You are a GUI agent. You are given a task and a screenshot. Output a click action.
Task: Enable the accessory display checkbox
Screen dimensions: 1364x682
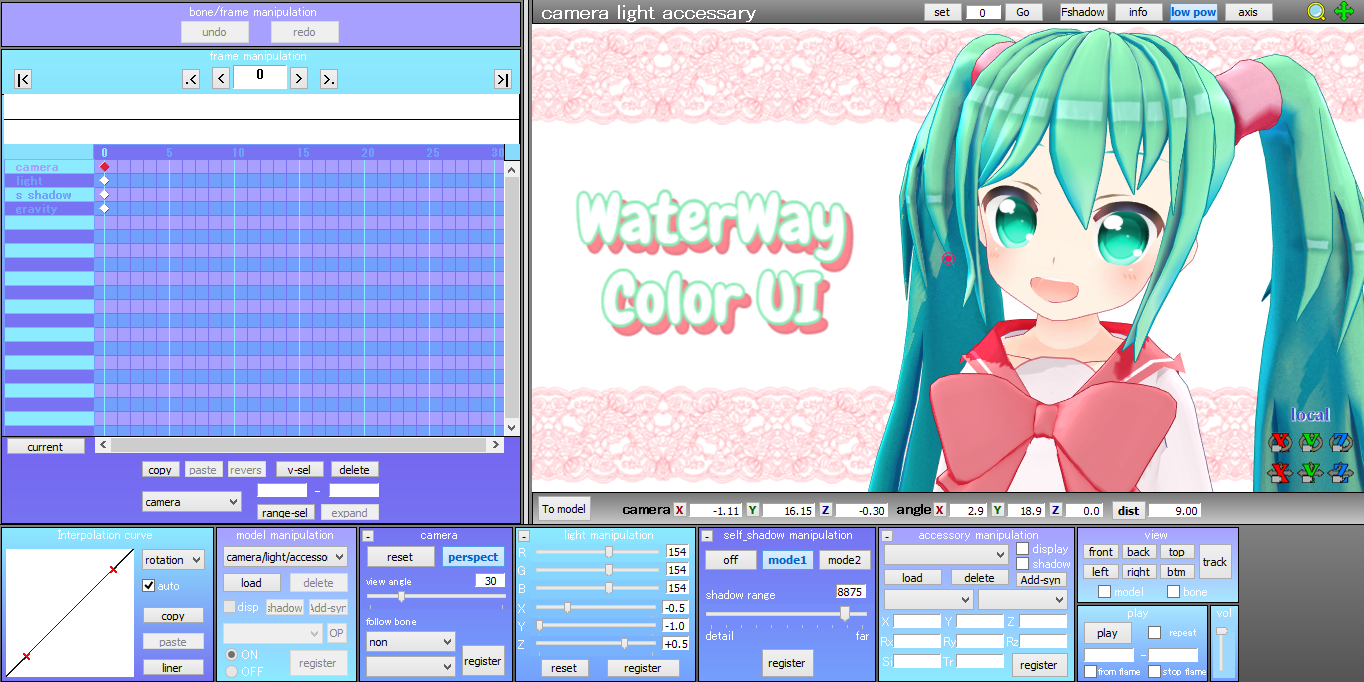tap(1022, 549)
